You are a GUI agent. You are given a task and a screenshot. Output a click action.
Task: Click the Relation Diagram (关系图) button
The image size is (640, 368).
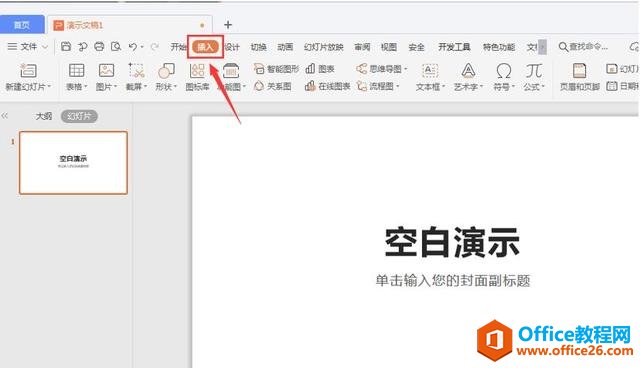(273, 86)
